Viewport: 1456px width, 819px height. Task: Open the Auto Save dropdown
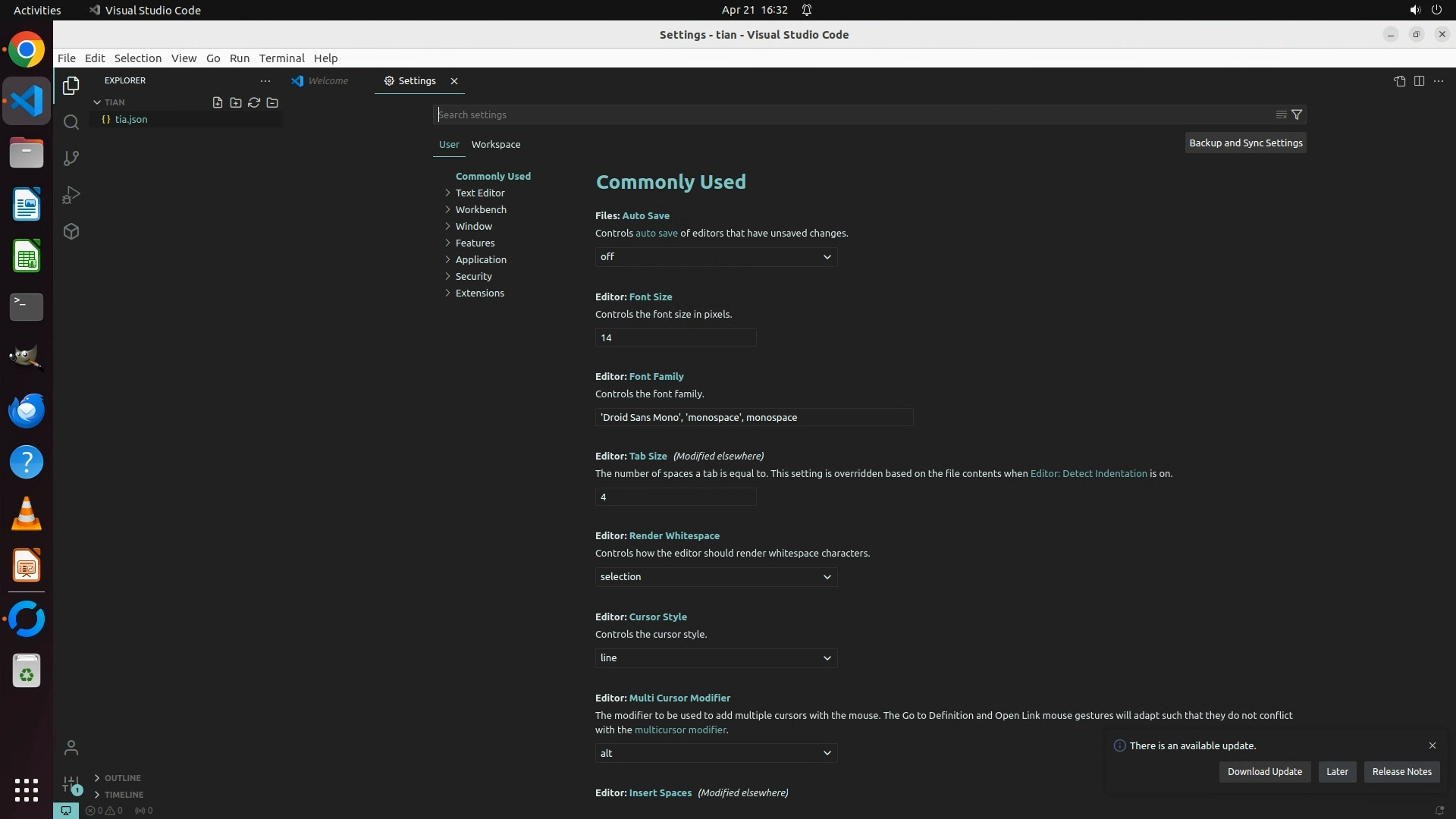(x=716, y=257)
